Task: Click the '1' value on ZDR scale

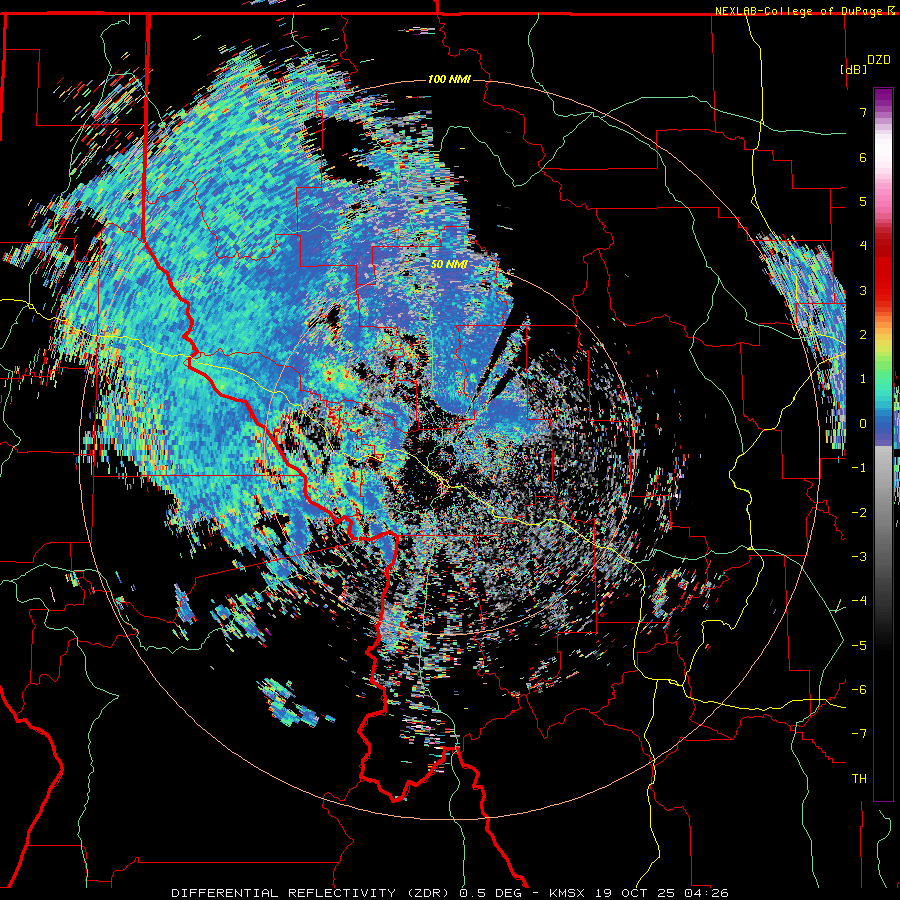Action: 863,379
